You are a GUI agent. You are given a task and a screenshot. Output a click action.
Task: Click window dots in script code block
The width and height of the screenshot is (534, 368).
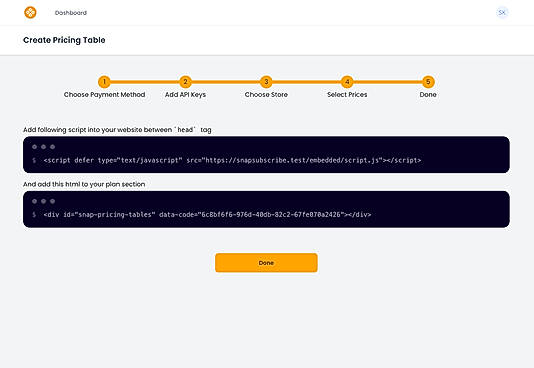coord(43,147)
